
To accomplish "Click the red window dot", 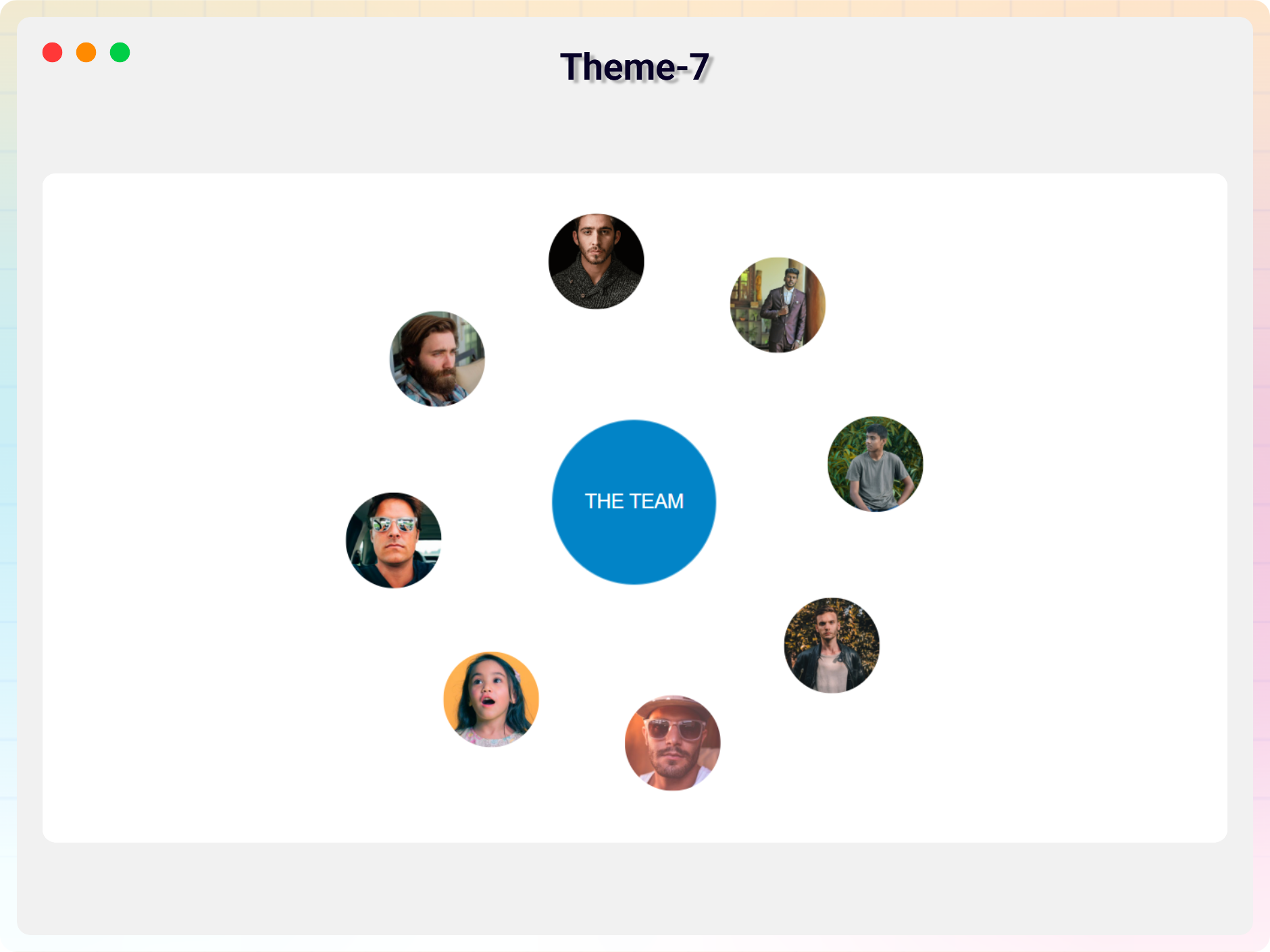I will coord(53,53).
